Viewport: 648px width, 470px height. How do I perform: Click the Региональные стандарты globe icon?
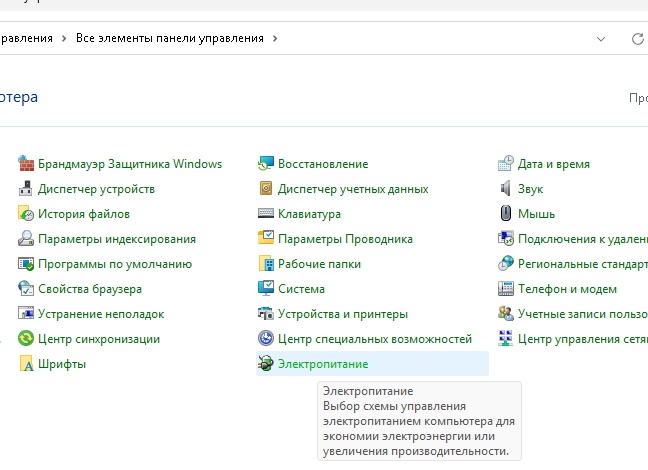tap(506, 263)
